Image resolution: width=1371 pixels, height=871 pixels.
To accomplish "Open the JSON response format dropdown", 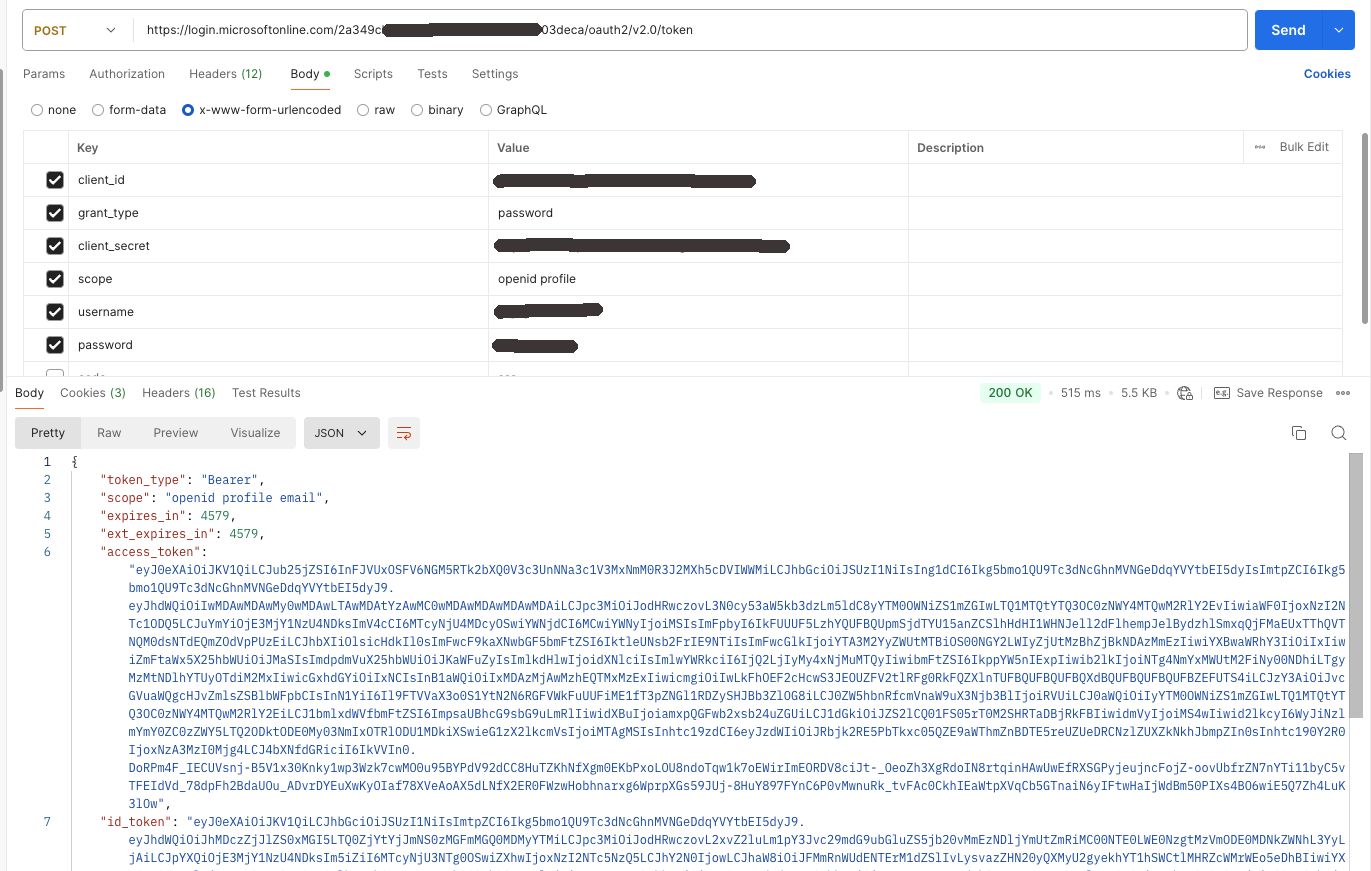I will point(341,433).
